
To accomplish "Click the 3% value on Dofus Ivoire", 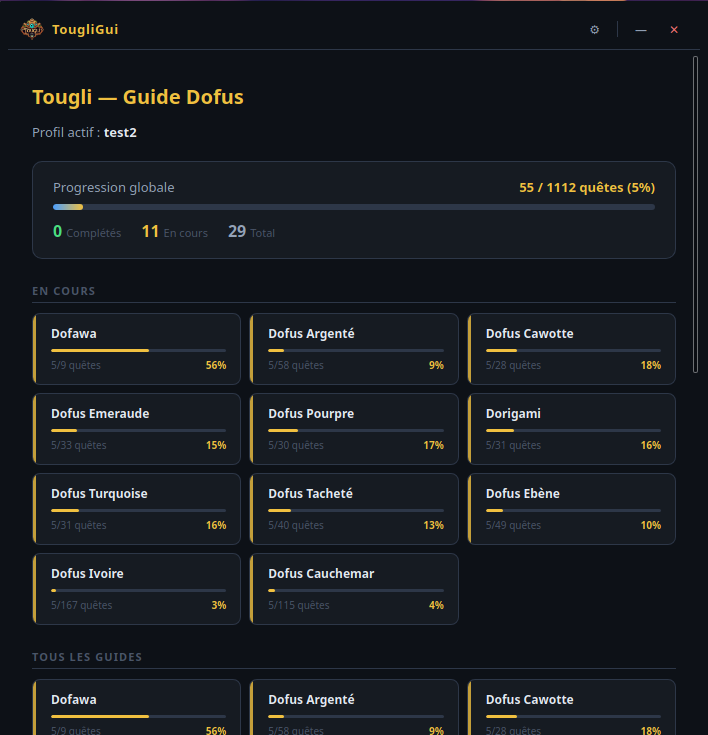I will pyautogui.click(x=219, y=605).
